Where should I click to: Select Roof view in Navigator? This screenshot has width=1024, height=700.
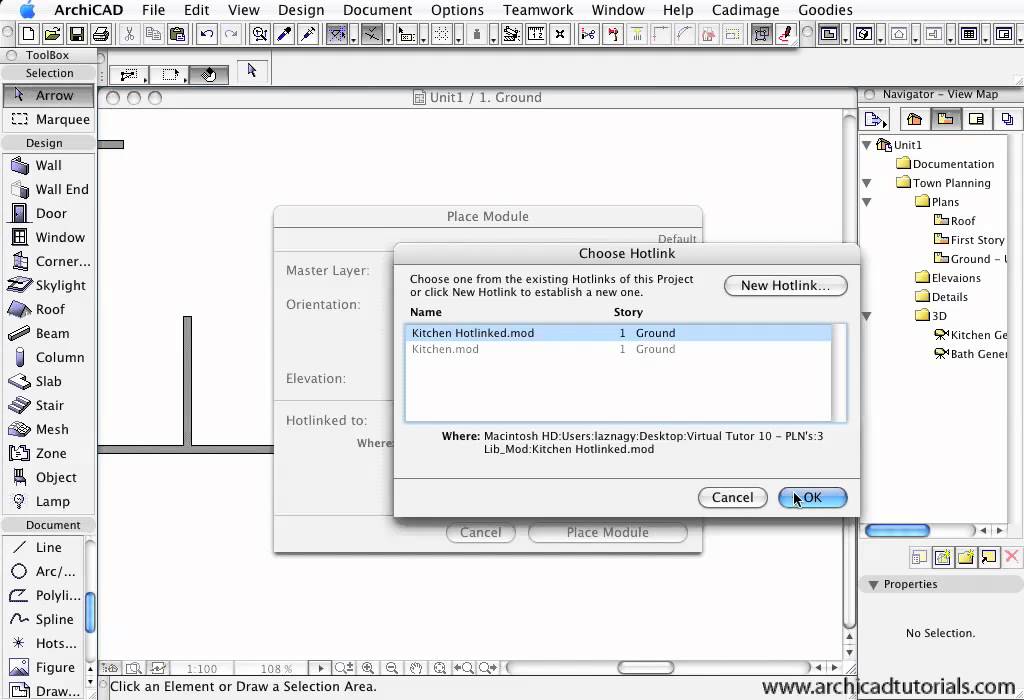[954, 221]
